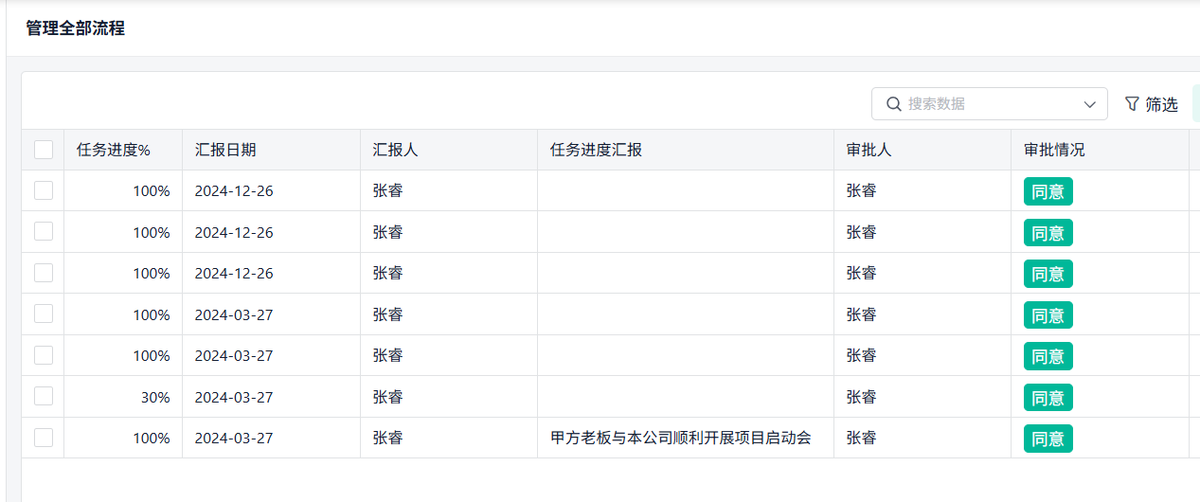Check the first row's checkbox
This screenshot has height=502, width=1200.
point(43,191)
